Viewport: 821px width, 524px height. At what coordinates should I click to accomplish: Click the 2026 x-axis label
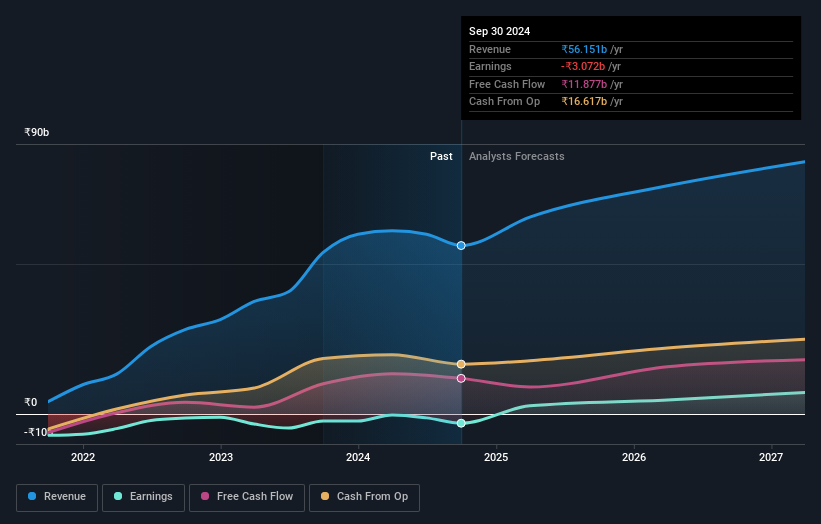634,457
